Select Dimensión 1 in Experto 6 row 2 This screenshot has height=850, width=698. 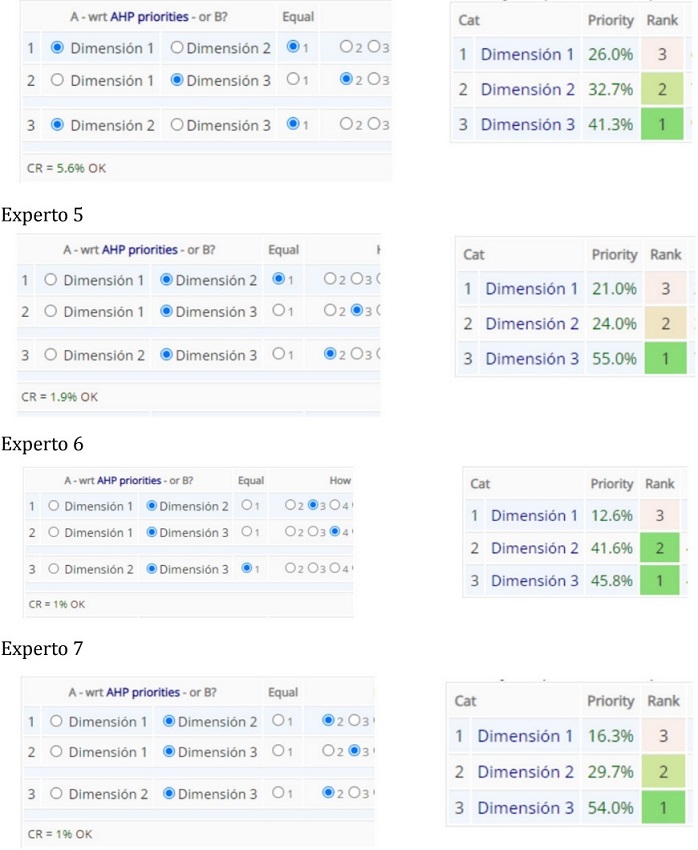tap(54, 533)
